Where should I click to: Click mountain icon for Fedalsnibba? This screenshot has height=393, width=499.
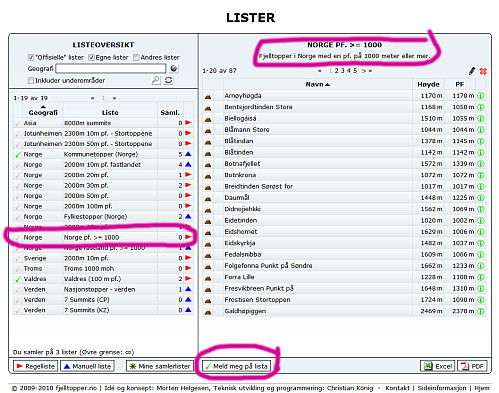(208, 255)
